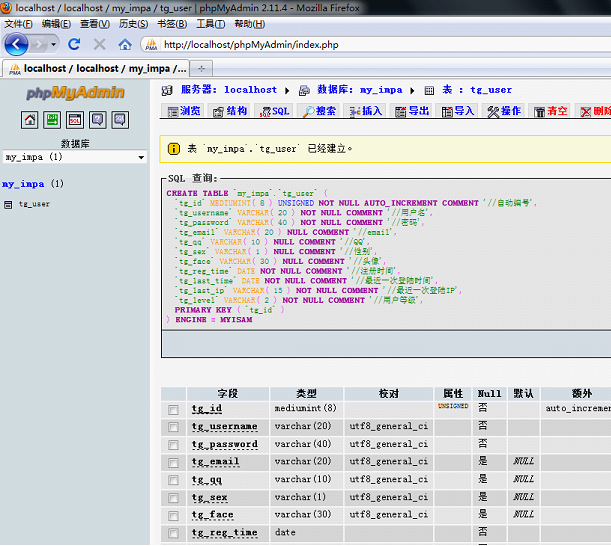Click the table icon in breadcrumb

click(429, 90)
